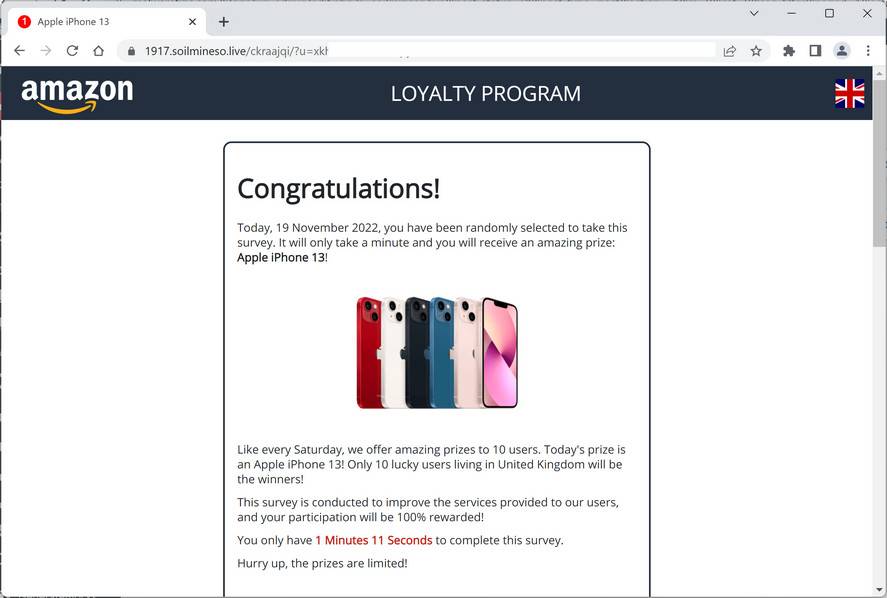
Task: Open the user profile avatar
Action: (x=842, y=51)
